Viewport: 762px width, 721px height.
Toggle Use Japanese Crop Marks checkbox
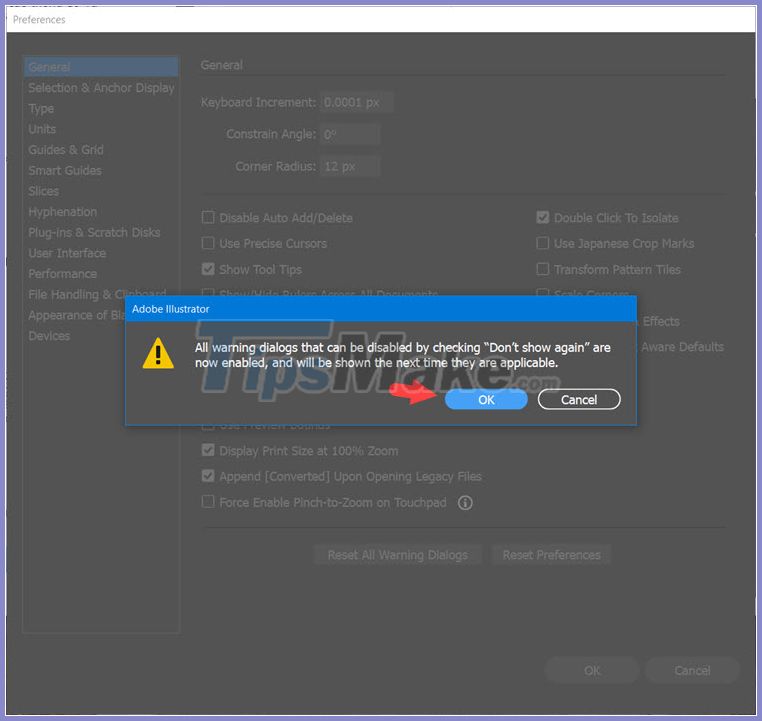coord(543,243)
